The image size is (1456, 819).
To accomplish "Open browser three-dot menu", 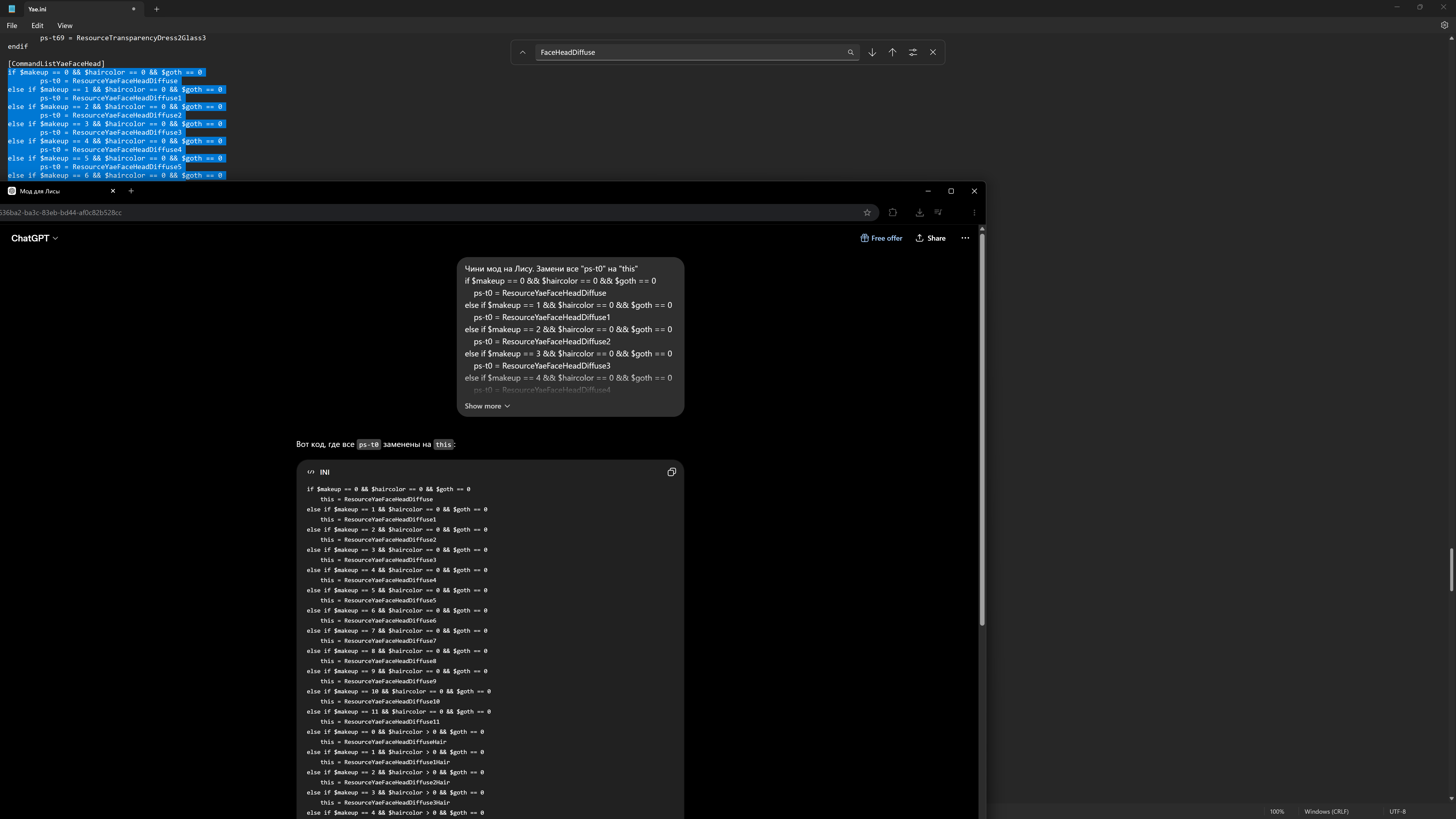I will point(974,213).
